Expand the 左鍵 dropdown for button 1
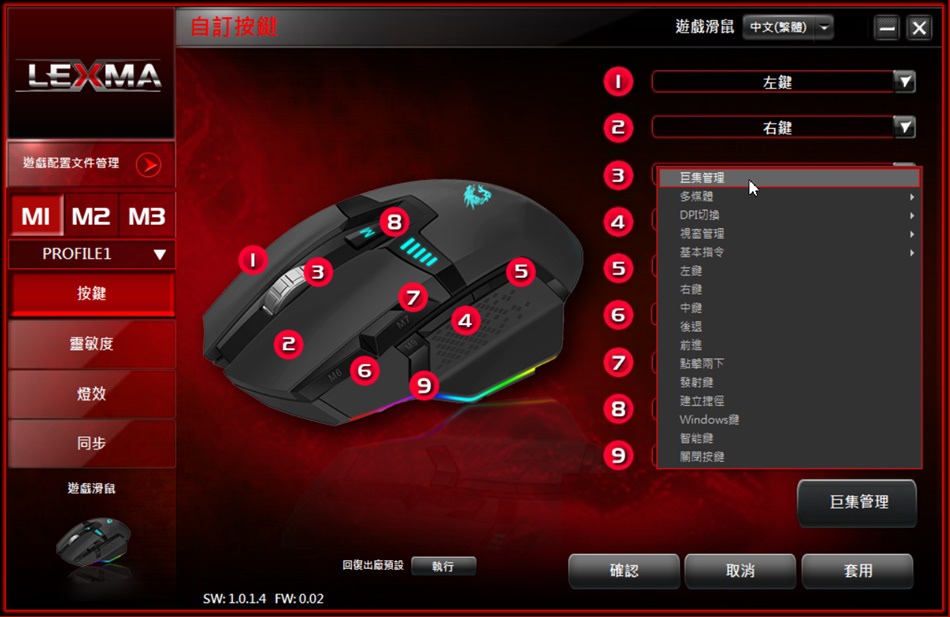The width and height of the screenshot is (950, 617). pyautogui.click(x=905, y=82)
